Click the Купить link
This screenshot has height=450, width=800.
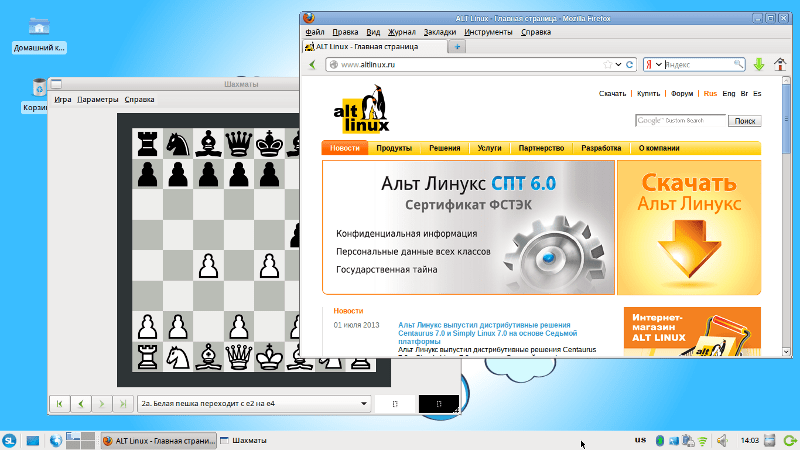point(648,93)
